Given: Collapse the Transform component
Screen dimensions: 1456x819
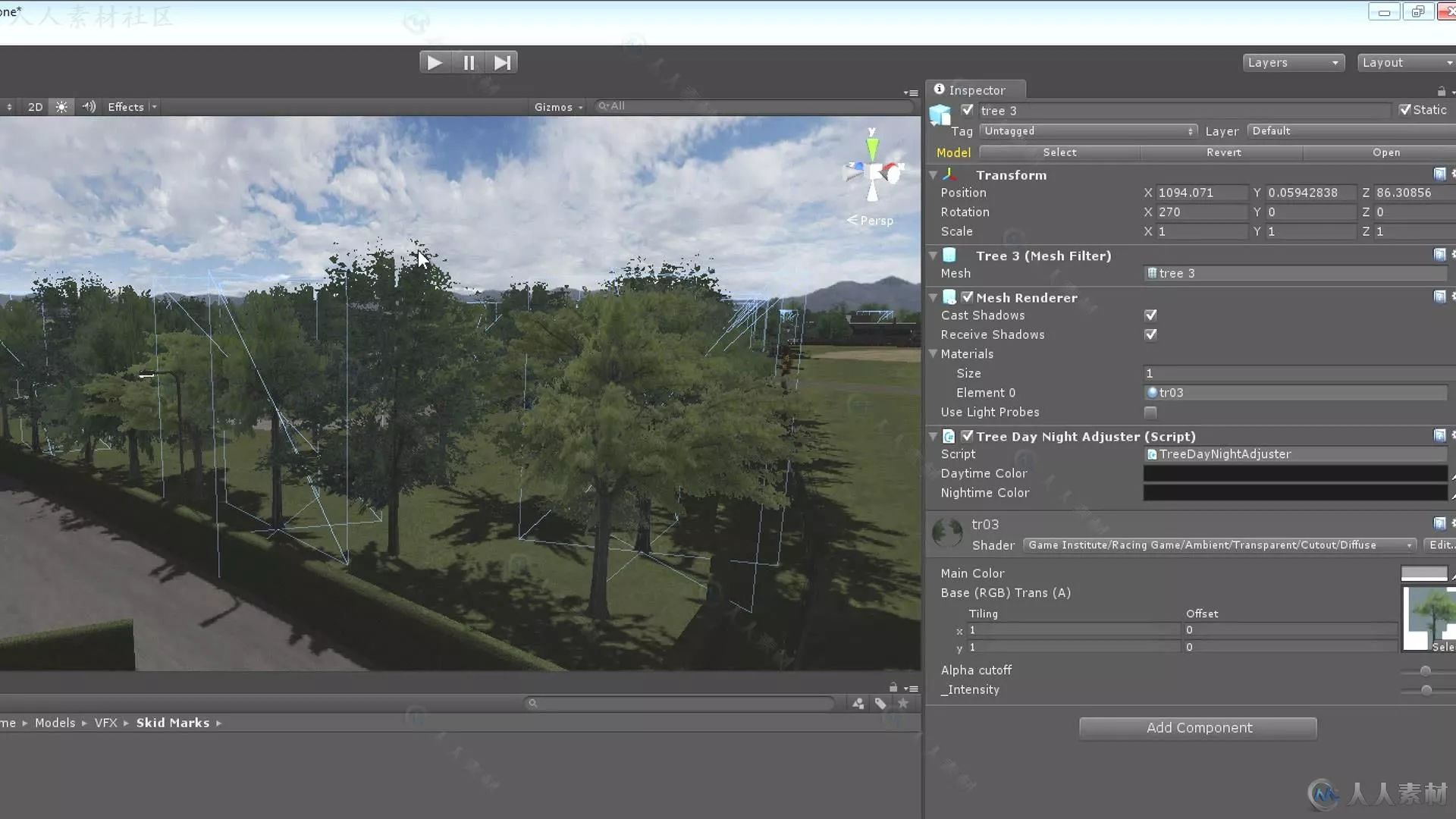Looking at the screenshot, I should coord(934,174).
